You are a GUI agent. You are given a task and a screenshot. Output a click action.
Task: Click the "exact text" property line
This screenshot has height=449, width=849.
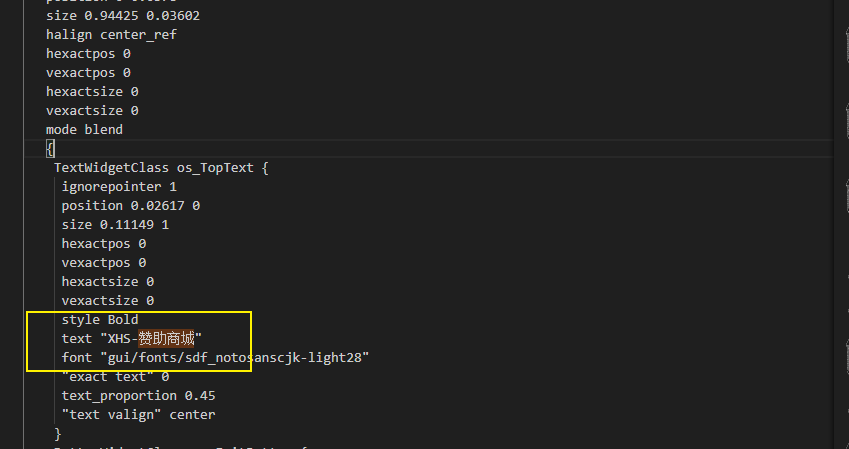click(114, 377)
